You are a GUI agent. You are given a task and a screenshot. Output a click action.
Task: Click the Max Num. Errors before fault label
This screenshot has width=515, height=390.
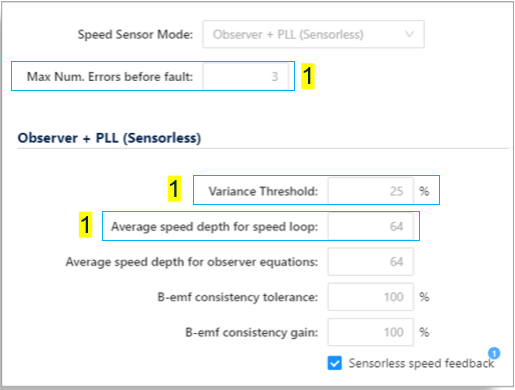110,77
